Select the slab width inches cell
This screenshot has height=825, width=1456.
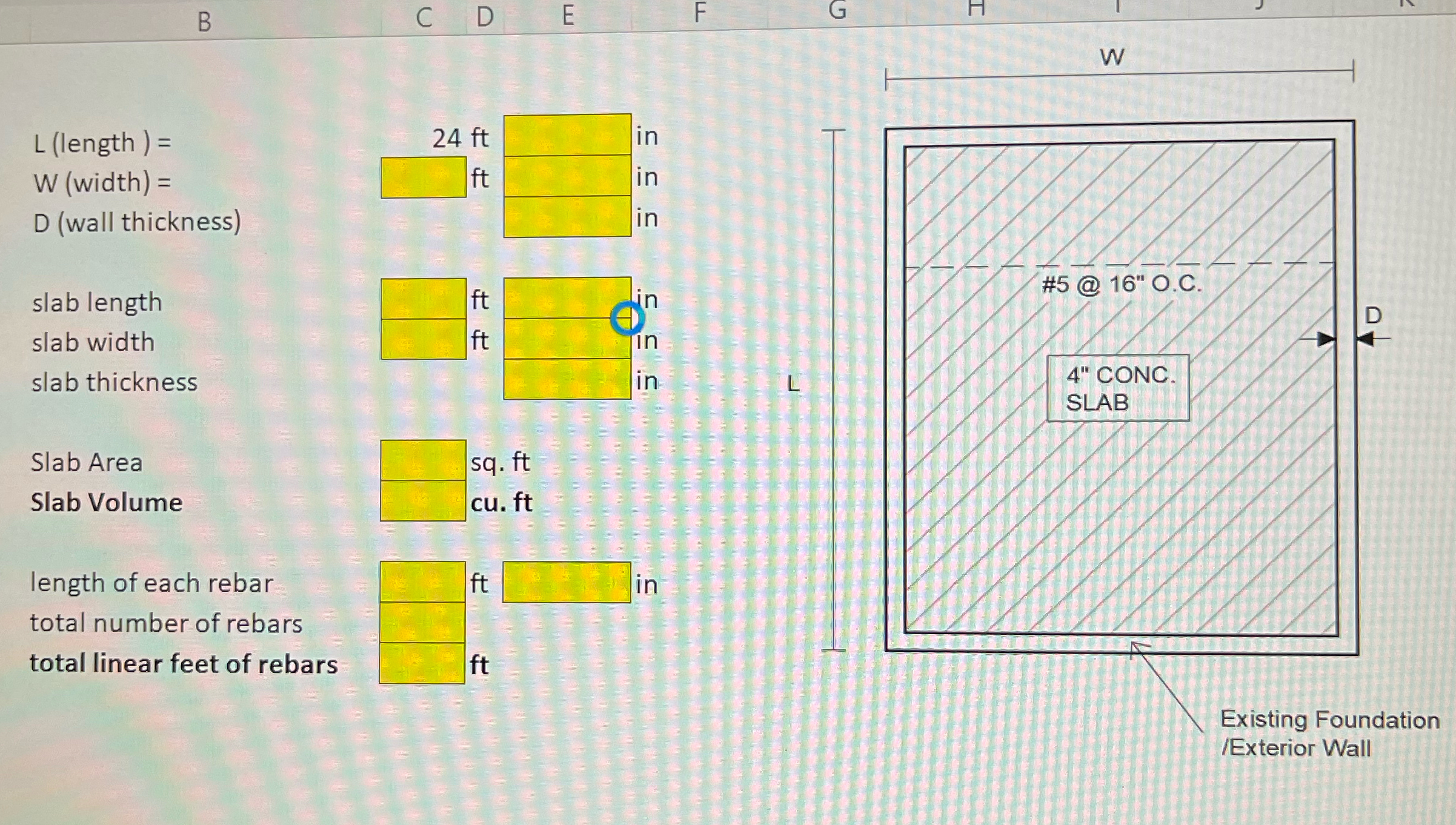click(x=567, y=339)
